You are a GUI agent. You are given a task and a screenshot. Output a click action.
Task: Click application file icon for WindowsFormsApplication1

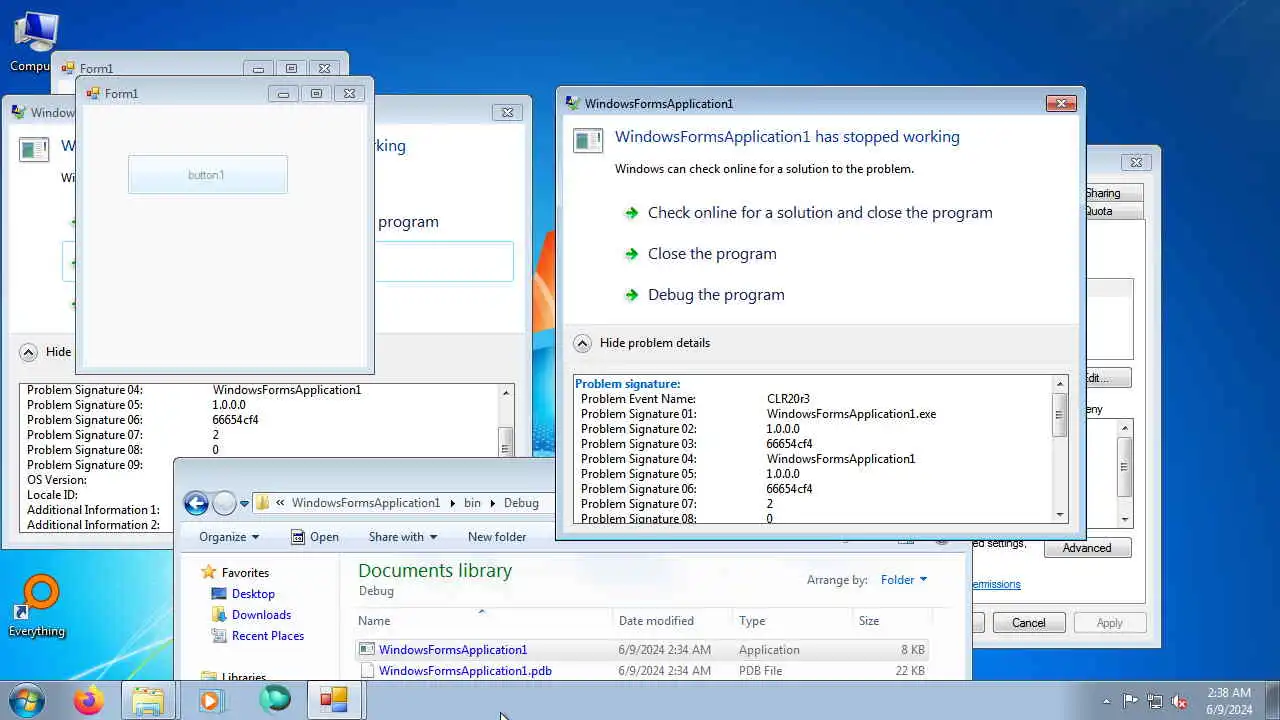(x=367, y=650)
